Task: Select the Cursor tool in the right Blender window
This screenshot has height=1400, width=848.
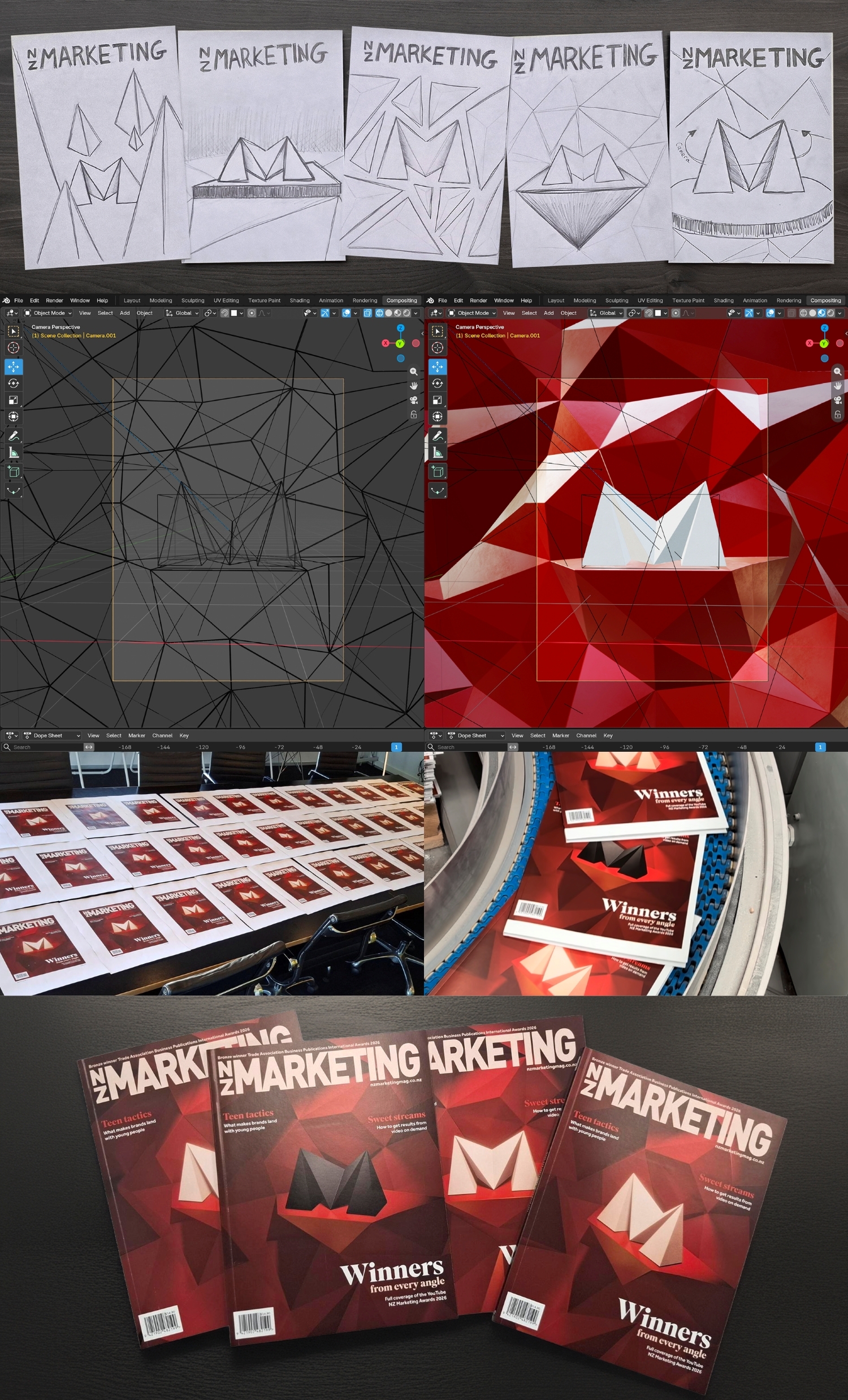Action: click(438, 347)
